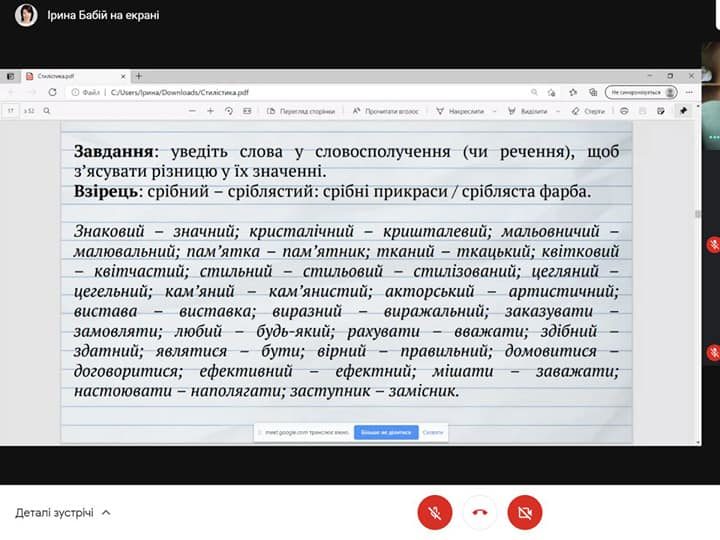Open the Перегляд сторінки page view option

click(300, 111)
